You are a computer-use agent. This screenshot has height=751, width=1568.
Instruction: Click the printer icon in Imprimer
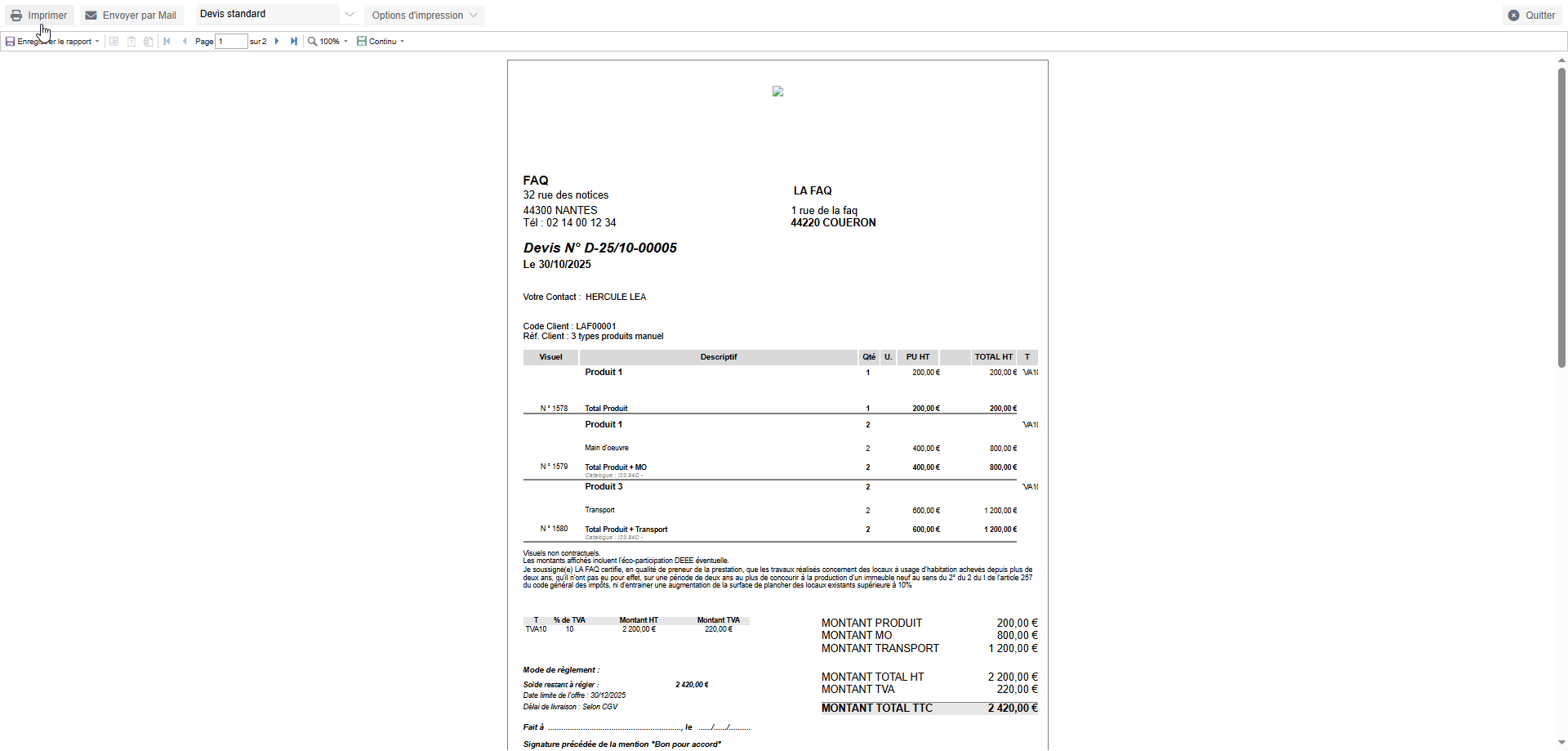(16, 16)
